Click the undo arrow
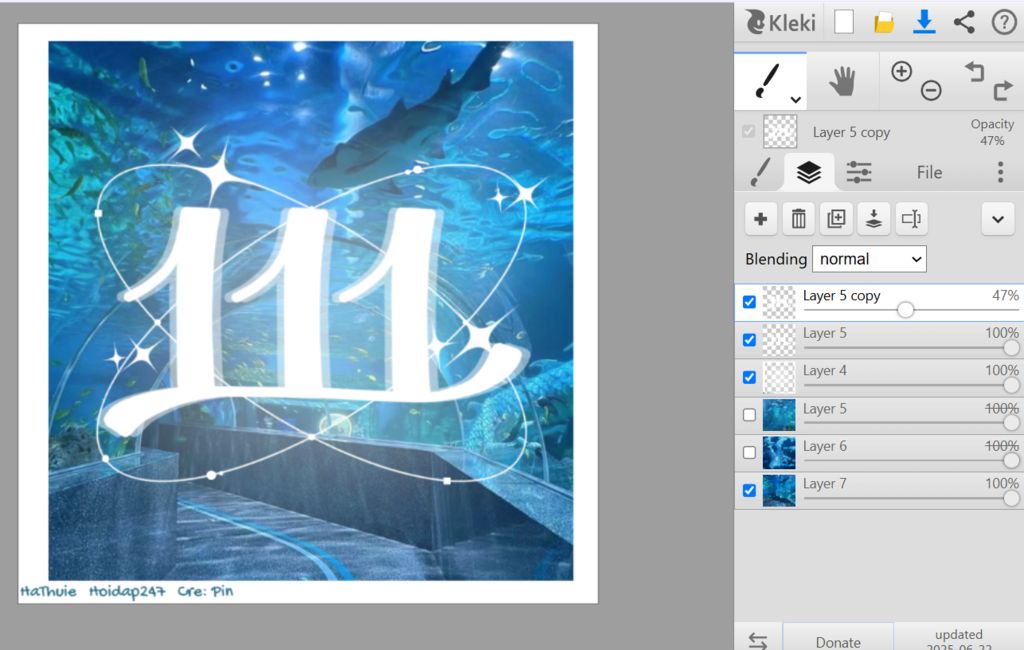 coord(974,71)
